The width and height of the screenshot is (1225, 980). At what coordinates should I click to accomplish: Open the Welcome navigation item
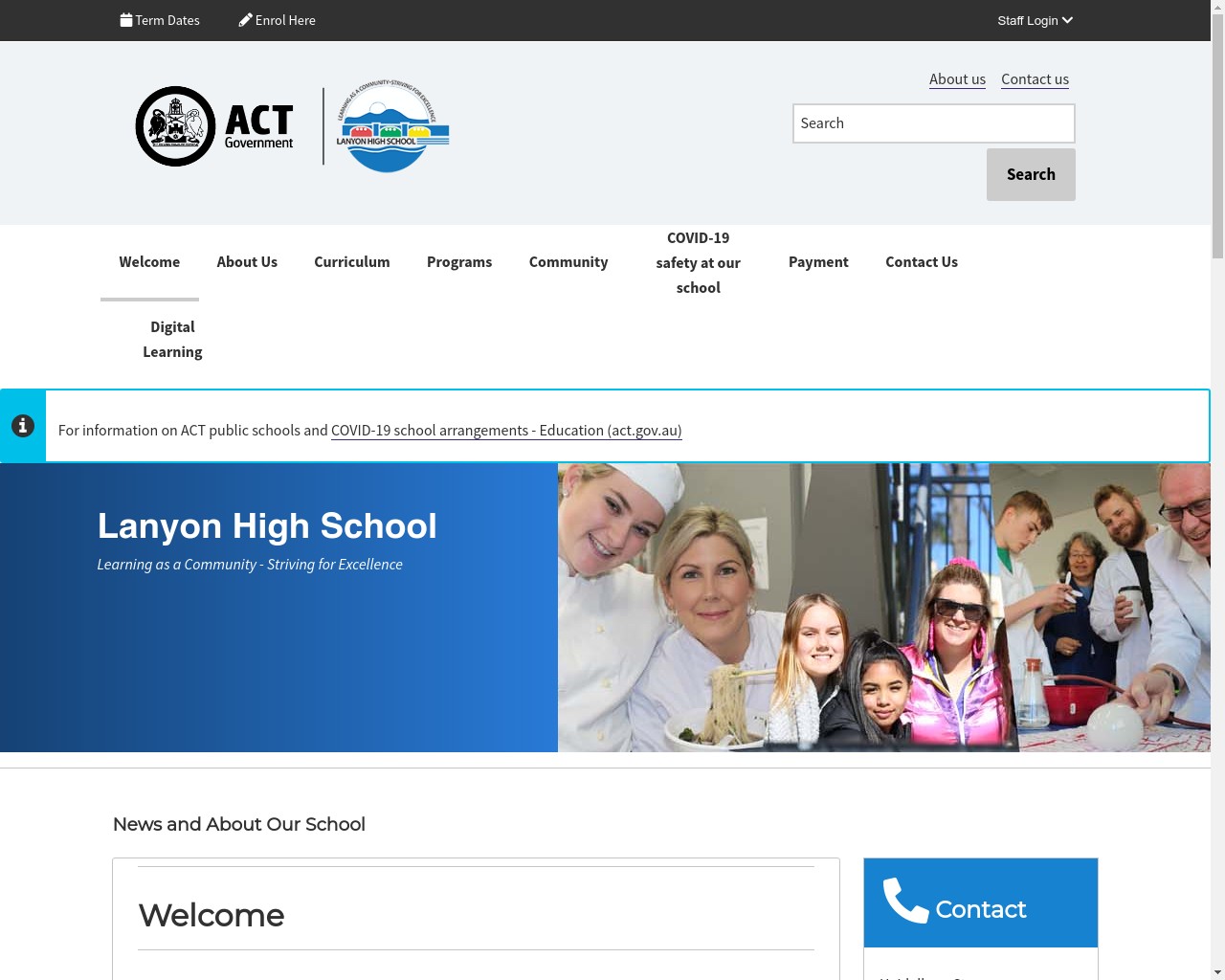point(149,261)
